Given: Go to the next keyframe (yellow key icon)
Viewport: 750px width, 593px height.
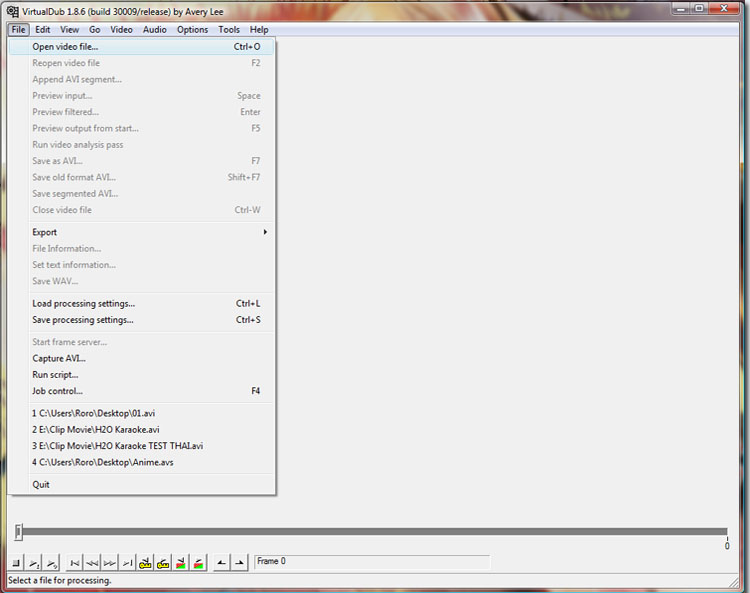Looking at the screenshot, I should point(163,563).
